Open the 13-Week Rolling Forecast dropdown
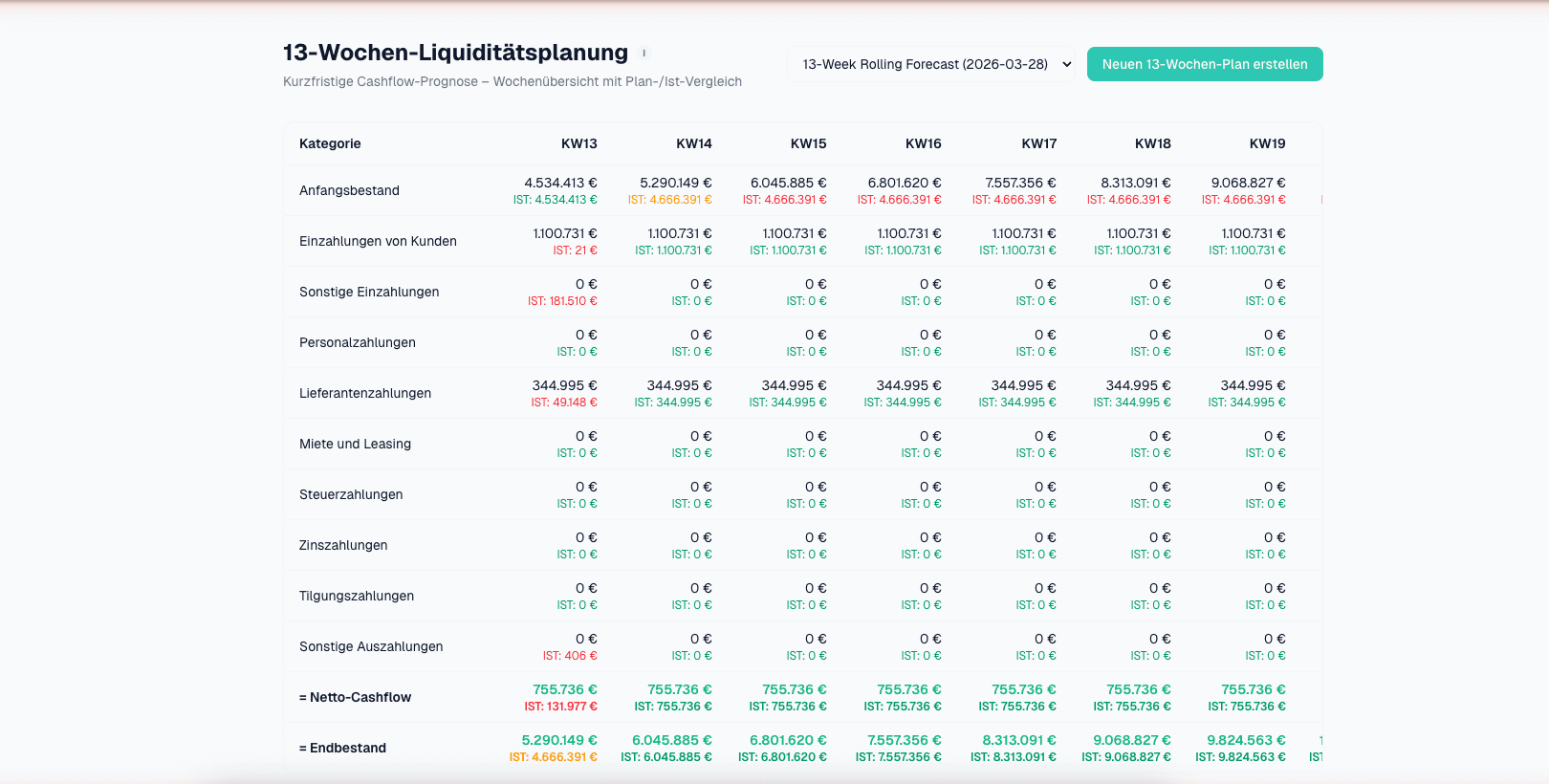The image size is (1549, 784). point(931,64)
